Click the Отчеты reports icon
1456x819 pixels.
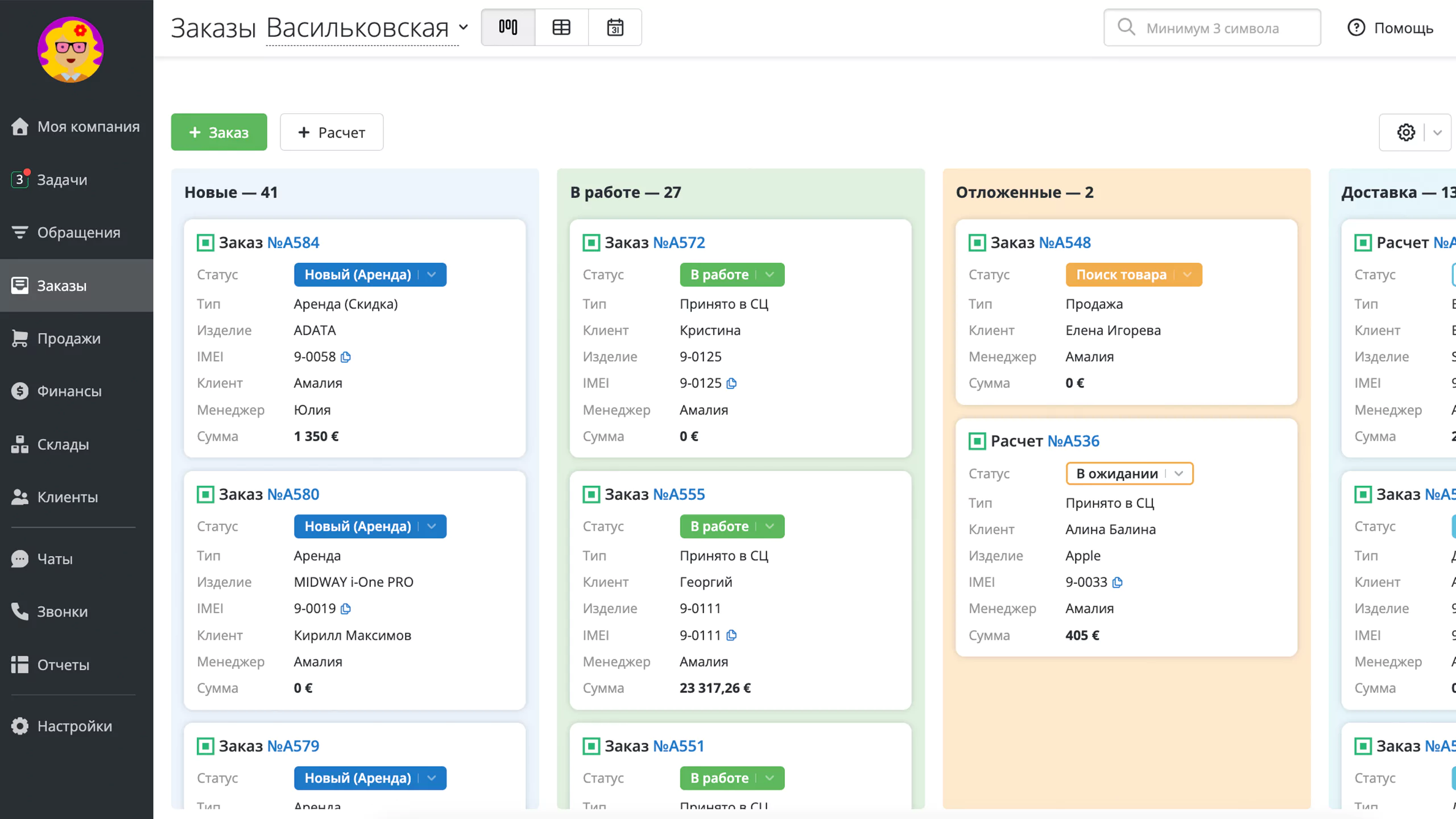pos(20,665)
